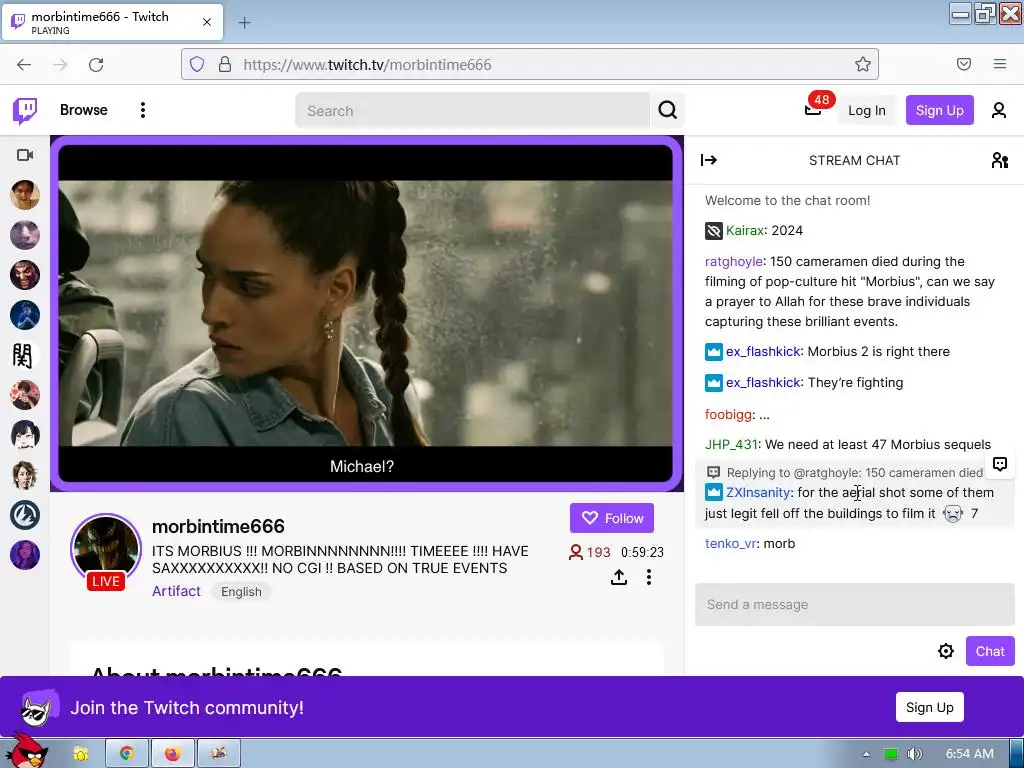Open the Angry Birds start button on taskbar
The width and height of the screenshot is (1024, 768).
(29, 752)
